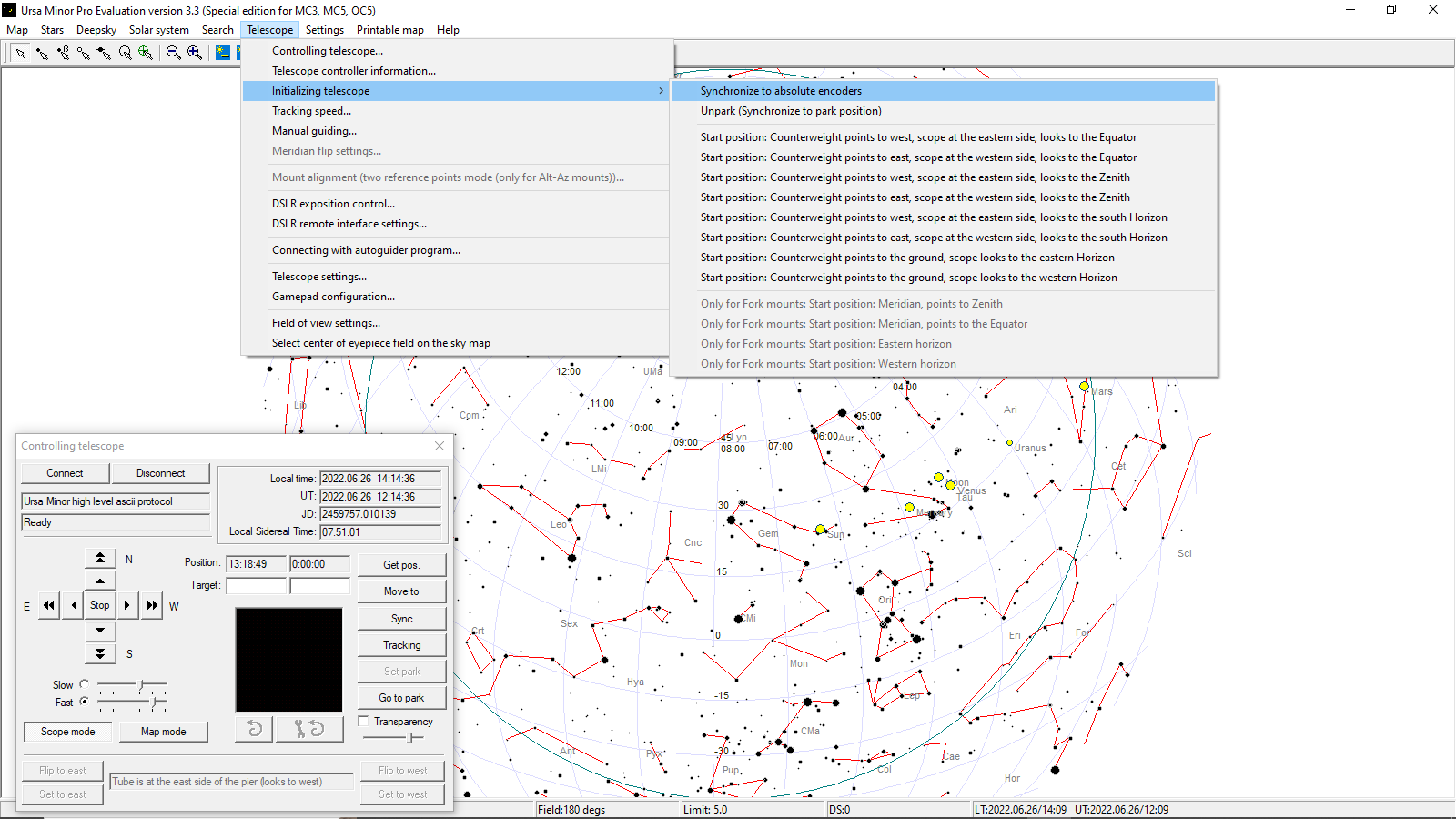Open Gamepad configuration... menu item

coord(457,297)
